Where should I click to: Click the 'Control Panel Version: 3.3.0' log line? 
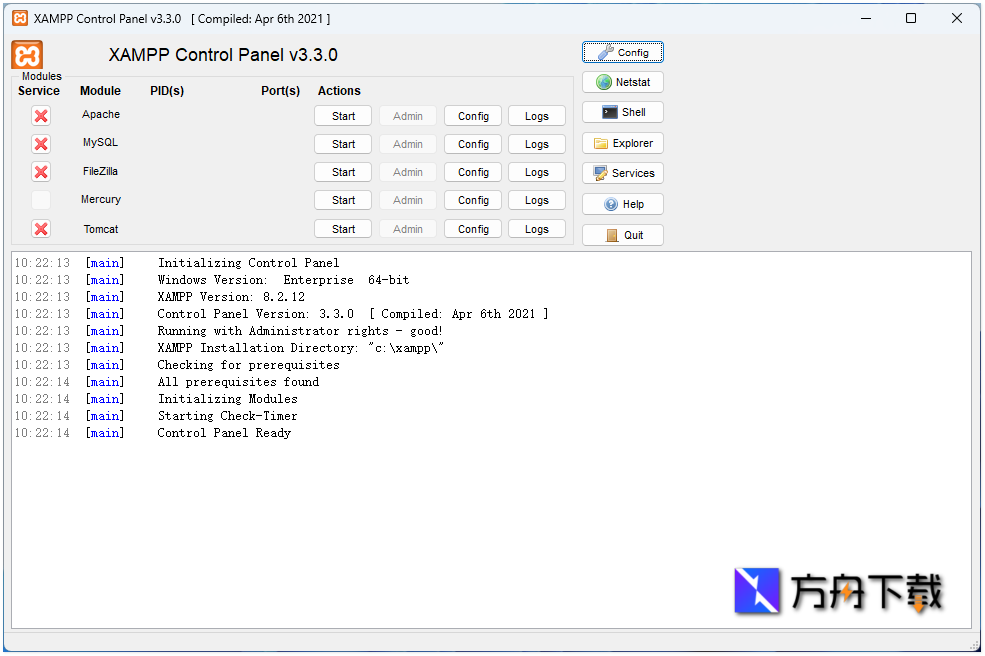[x=352, y=314]
